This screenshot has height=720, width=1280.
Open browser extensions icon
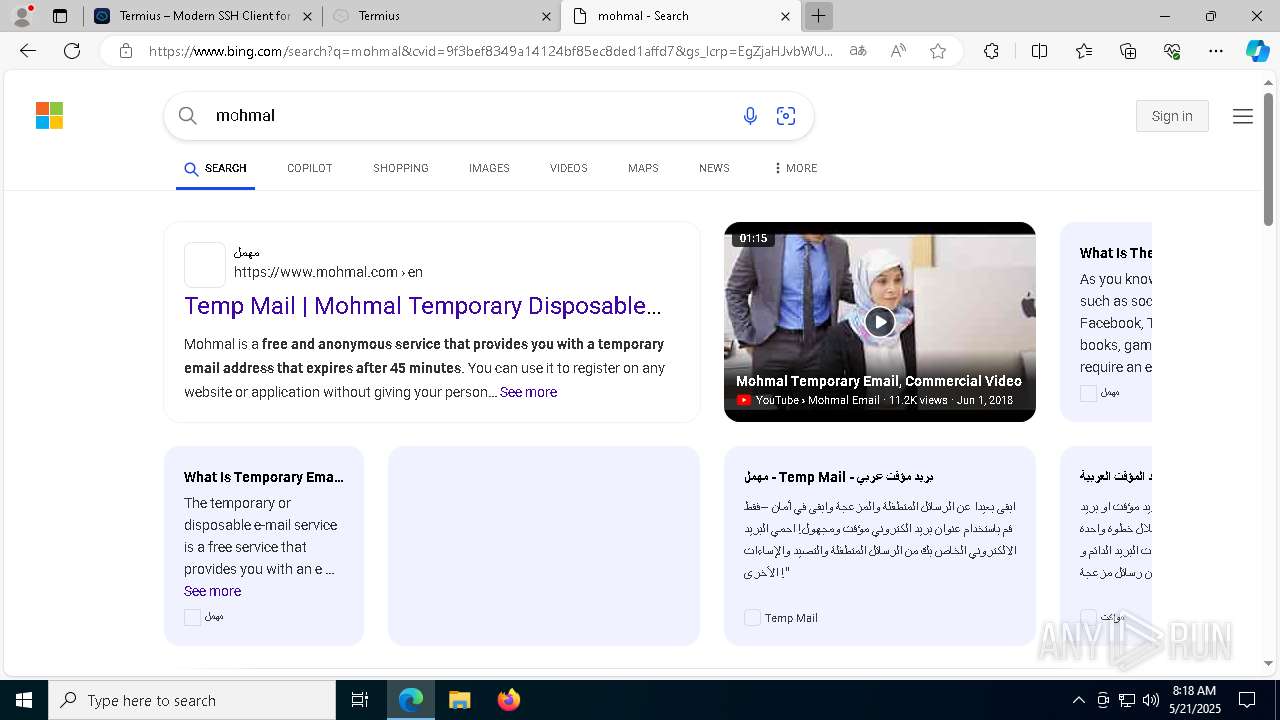[991, 51]
